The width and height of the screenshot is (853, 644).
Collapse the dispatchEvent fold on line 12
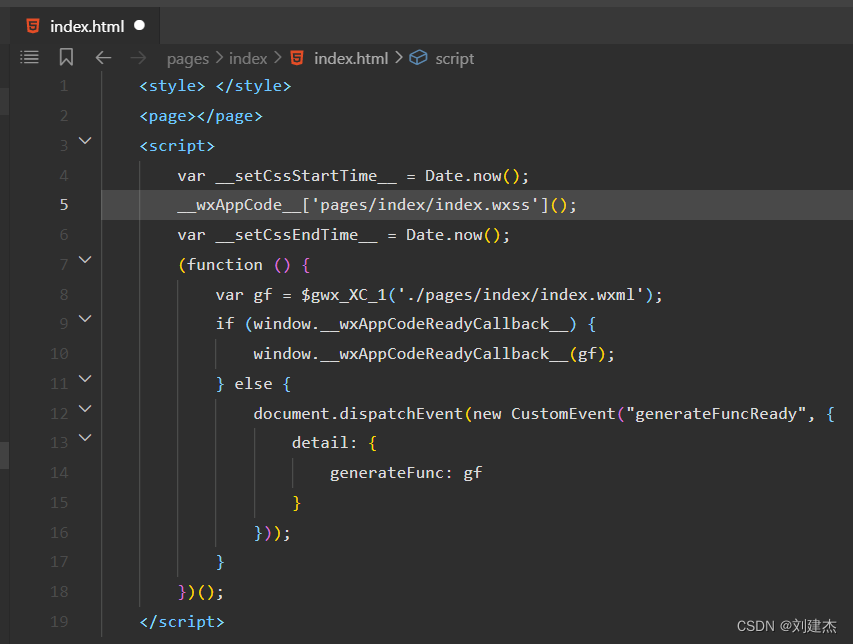85,408
